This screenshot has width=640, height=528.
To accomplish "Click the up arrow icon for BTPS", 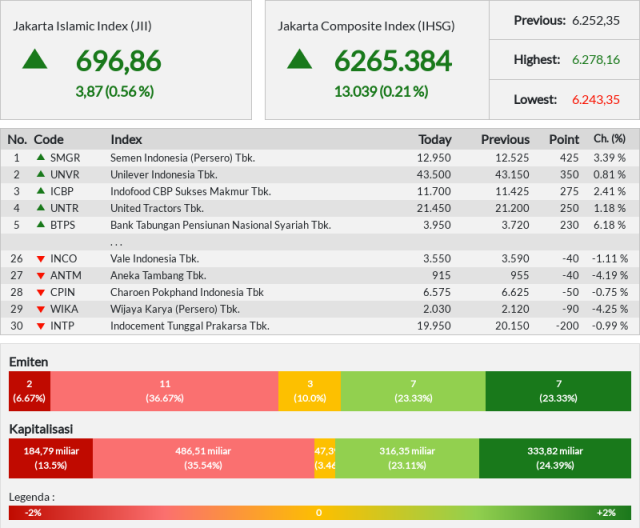I will click(41, 224).
